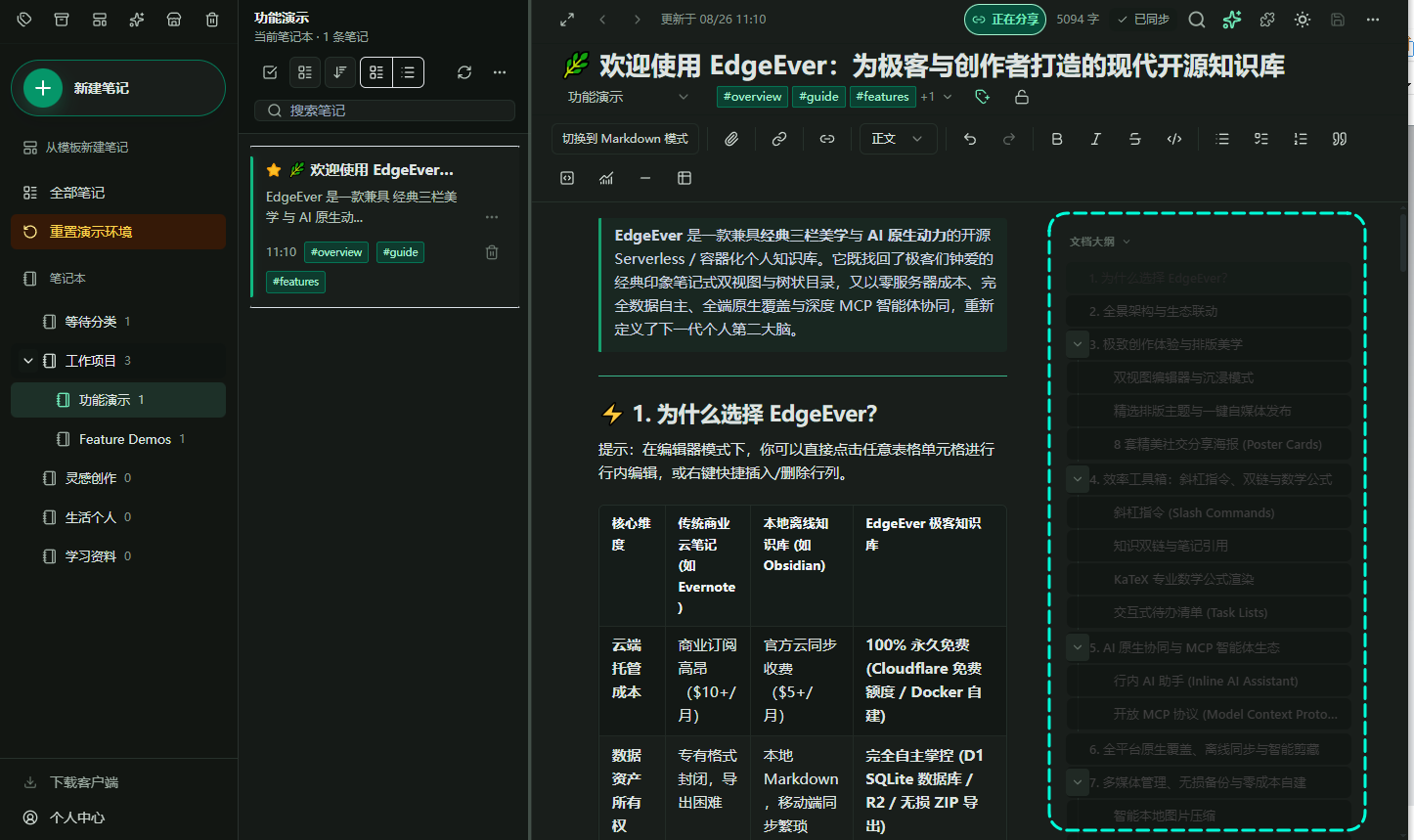Expand the +1 hidden tags dropdown
Image resolution: width=1414 pixels, height=840 pixels.
[x=936, y=97]
